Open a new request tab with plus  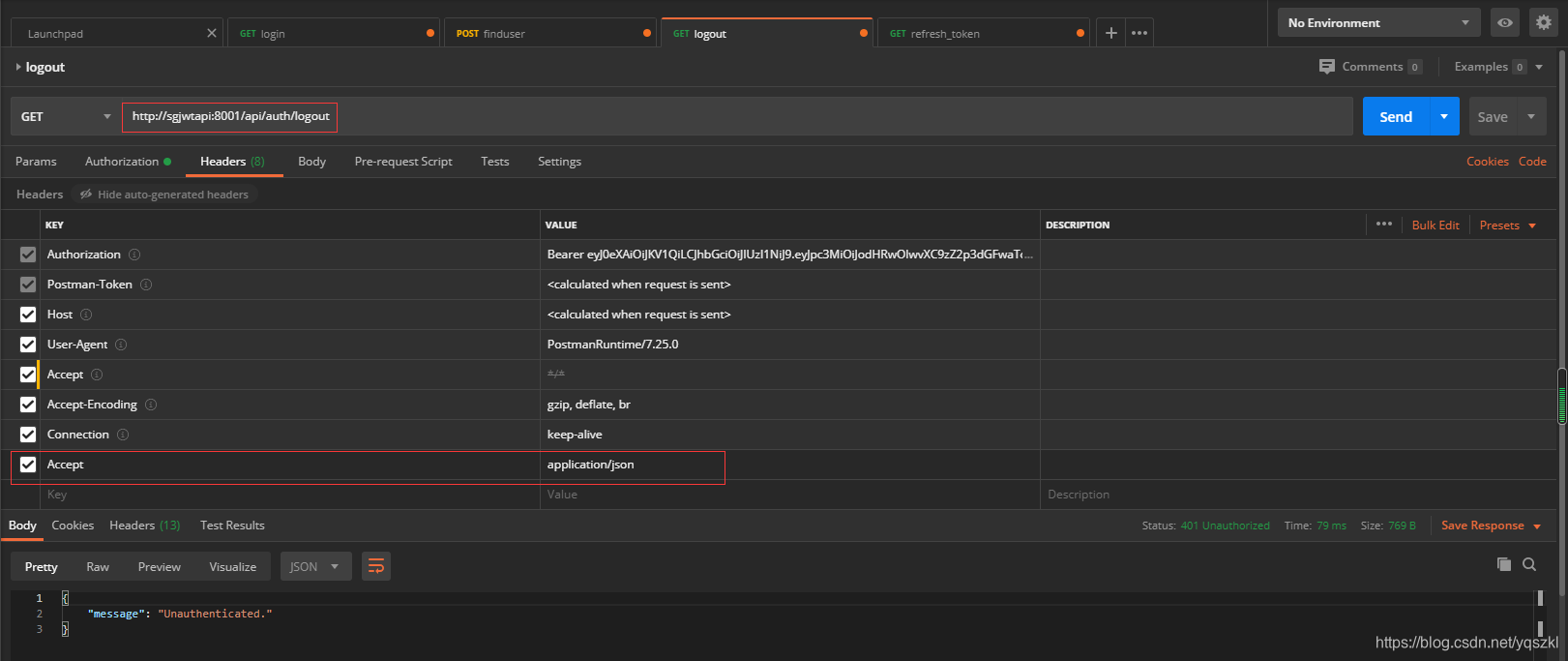click(x=1111, y=33)
